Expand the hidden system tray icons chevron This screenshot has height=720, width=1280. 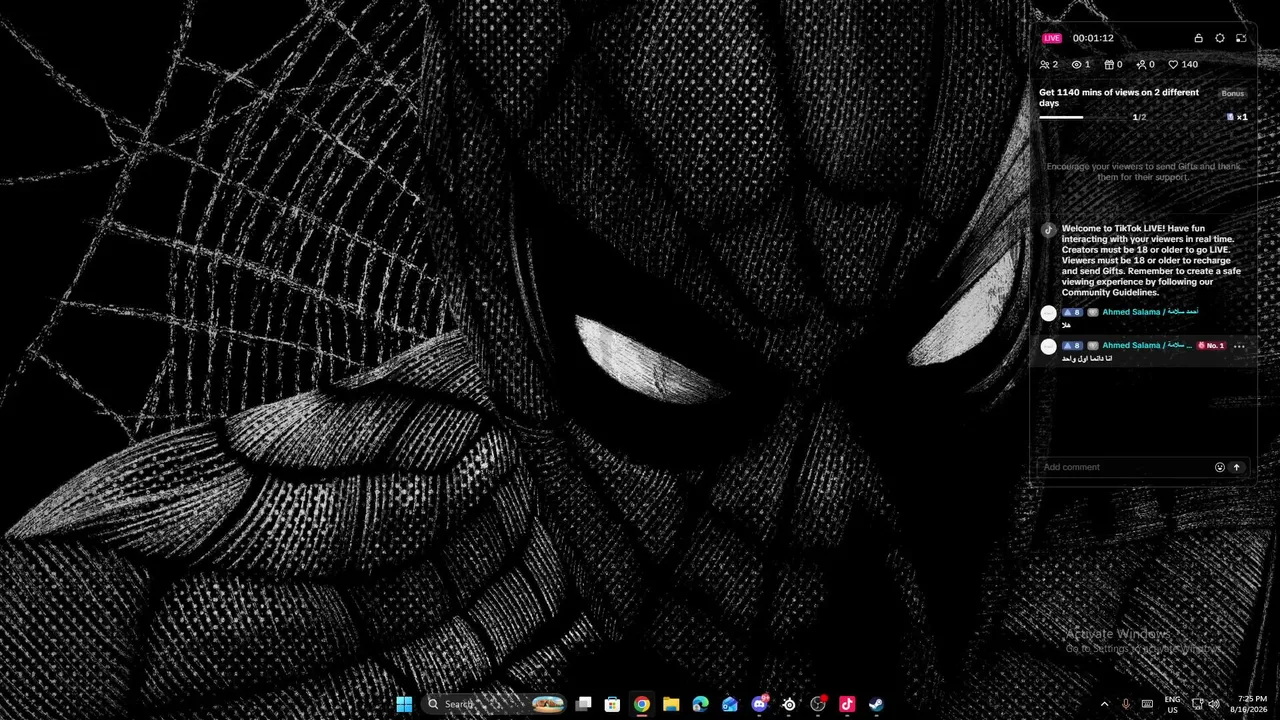point(1104,704)
